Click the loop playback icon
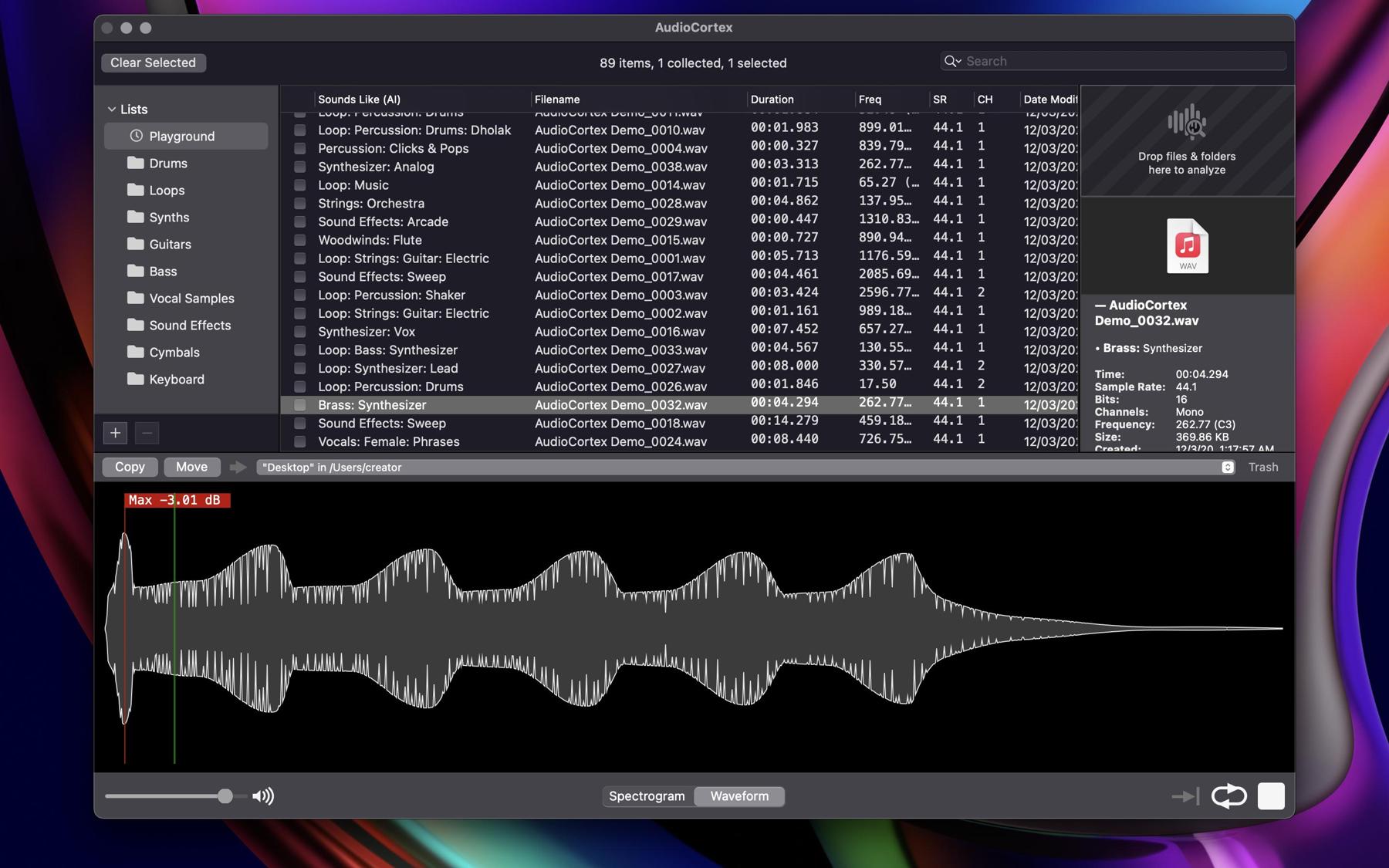This screenshot has width=1389, height=868. tap(1228, 795)
